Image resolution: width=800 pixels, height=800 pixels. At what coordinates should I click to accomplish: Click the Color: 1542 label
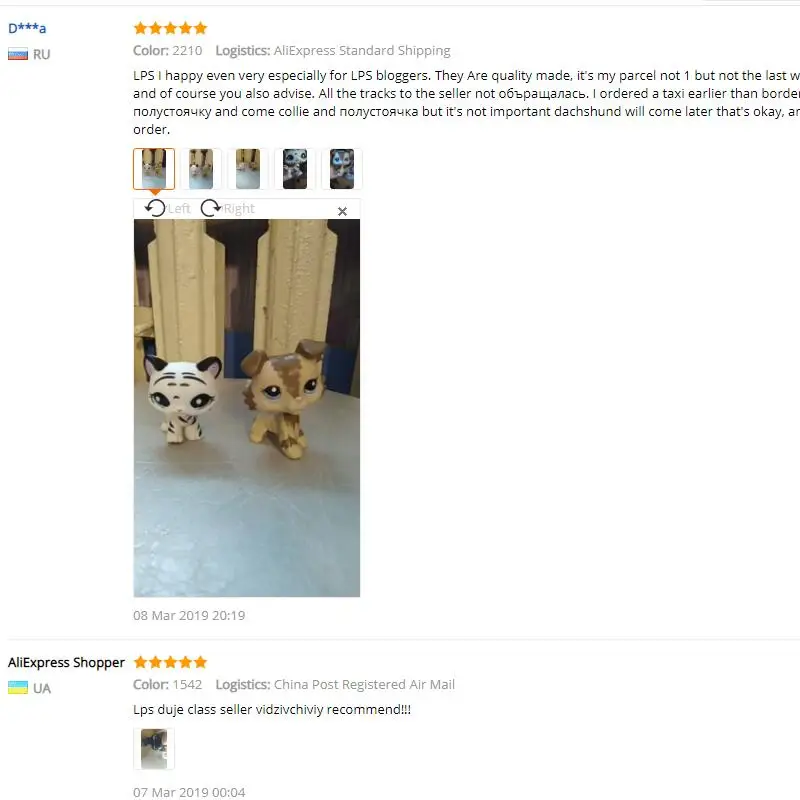point(168,684)
